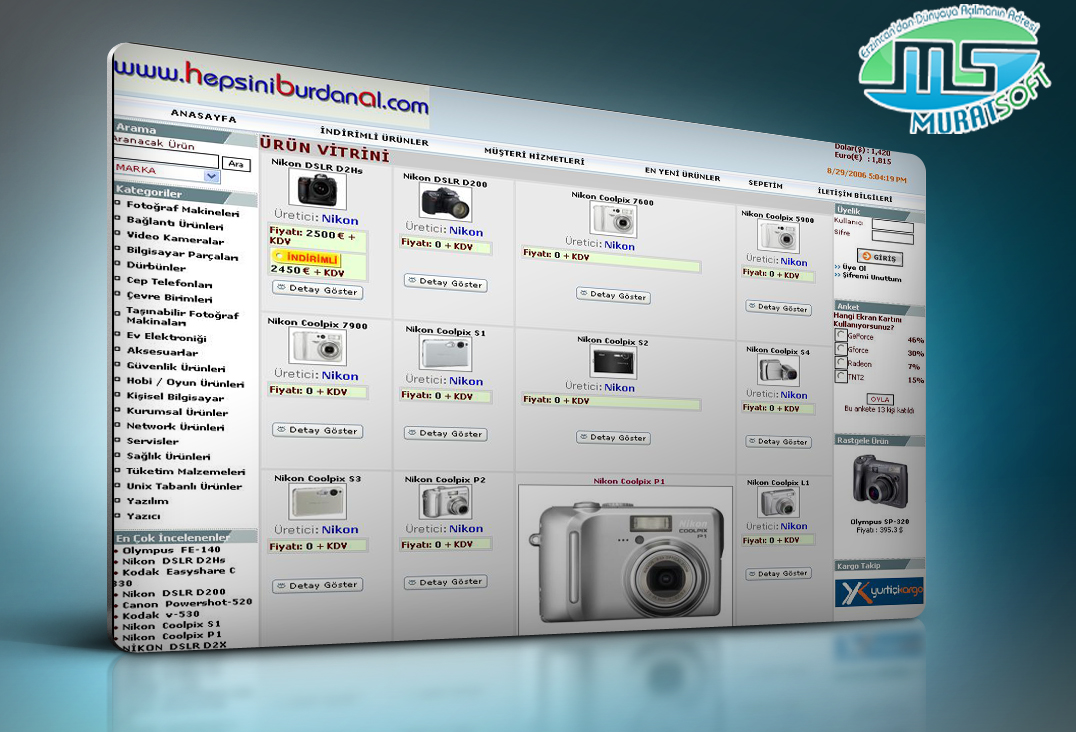Image resolution: width=1076 pixels, height=732 pixels.
Task: Click the Şifremi Unuttum link
Action: [x=872, y=276]
